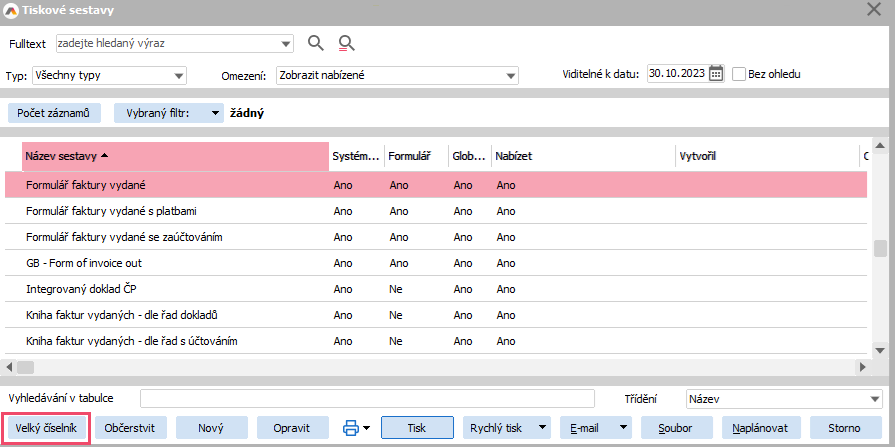Click the Velký číselník button
Screen dimensions: 895x447
46,428
